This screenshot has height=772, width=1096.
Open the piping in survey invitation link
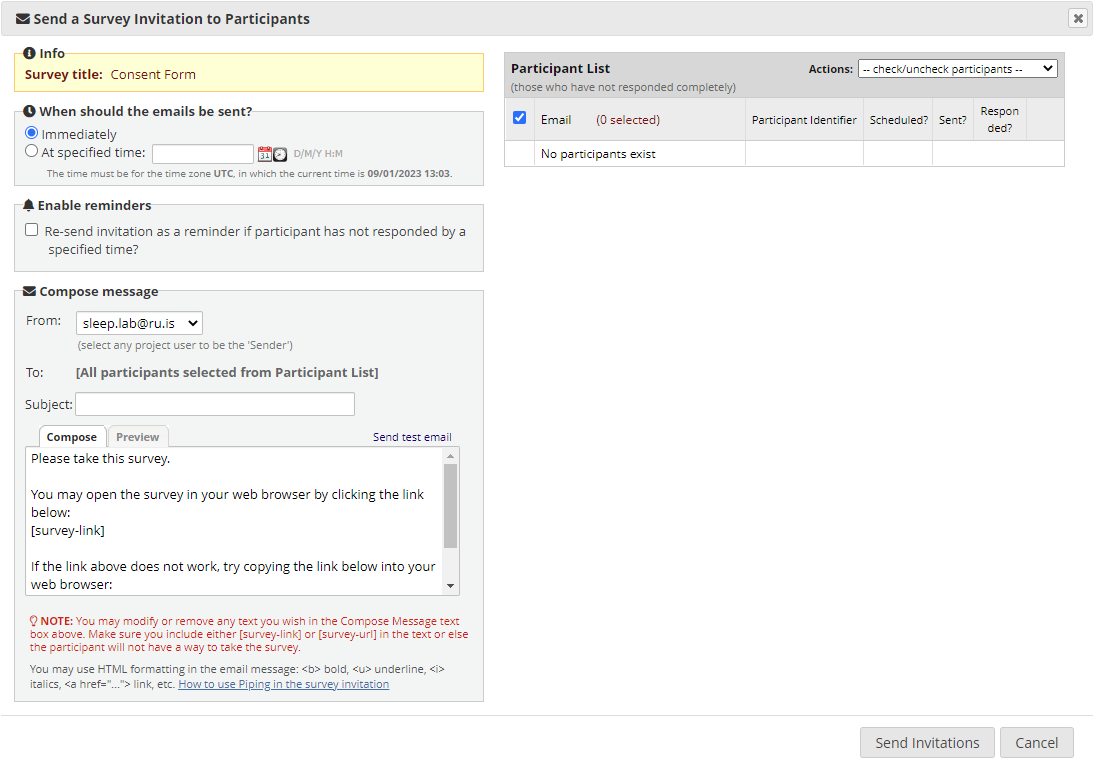pyautogui.click(x=283, y=684)
